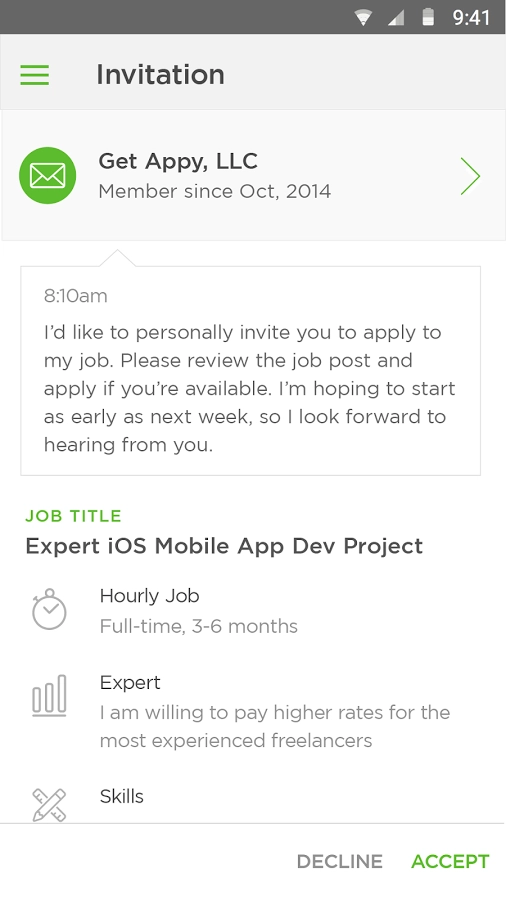This screenshot has width=506, height=900.
Task: Tap the battery status icon
Action: click(428, 17)
